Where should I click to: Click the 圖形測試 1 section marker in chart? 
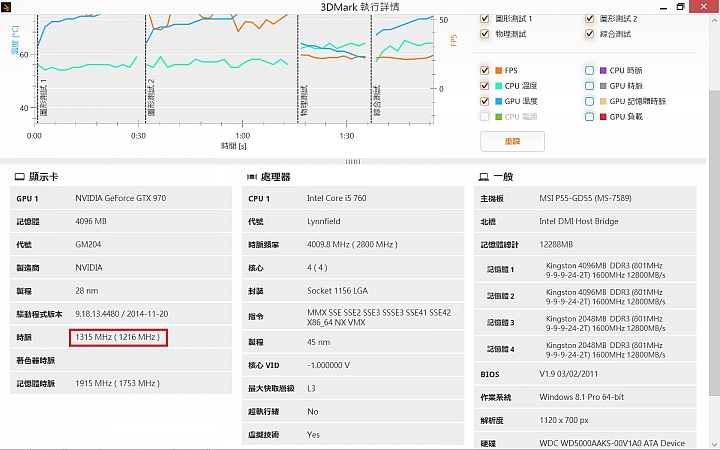44,97
